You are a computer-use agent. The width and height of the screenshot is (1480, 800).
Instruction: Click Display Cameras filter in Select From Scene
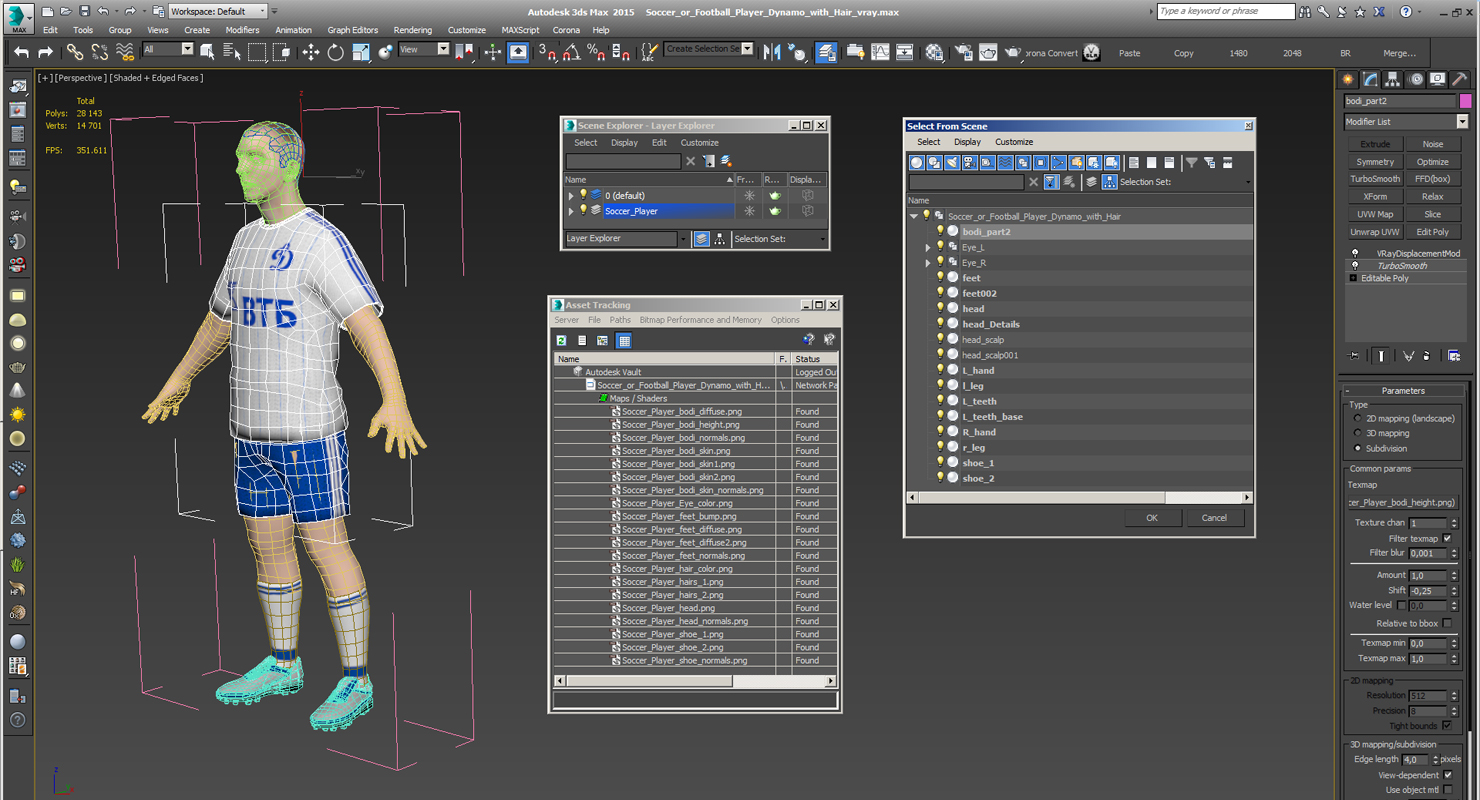click(x=969, y=162)
